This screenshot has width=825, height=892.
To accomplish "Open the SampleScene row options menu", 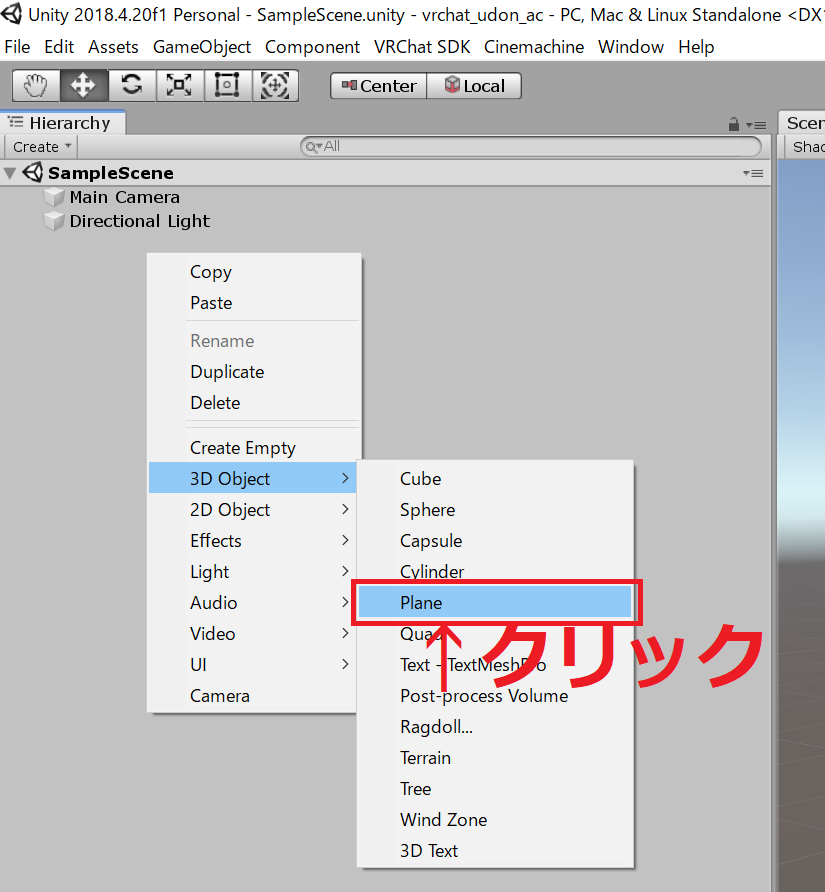I will coord(753,173).
